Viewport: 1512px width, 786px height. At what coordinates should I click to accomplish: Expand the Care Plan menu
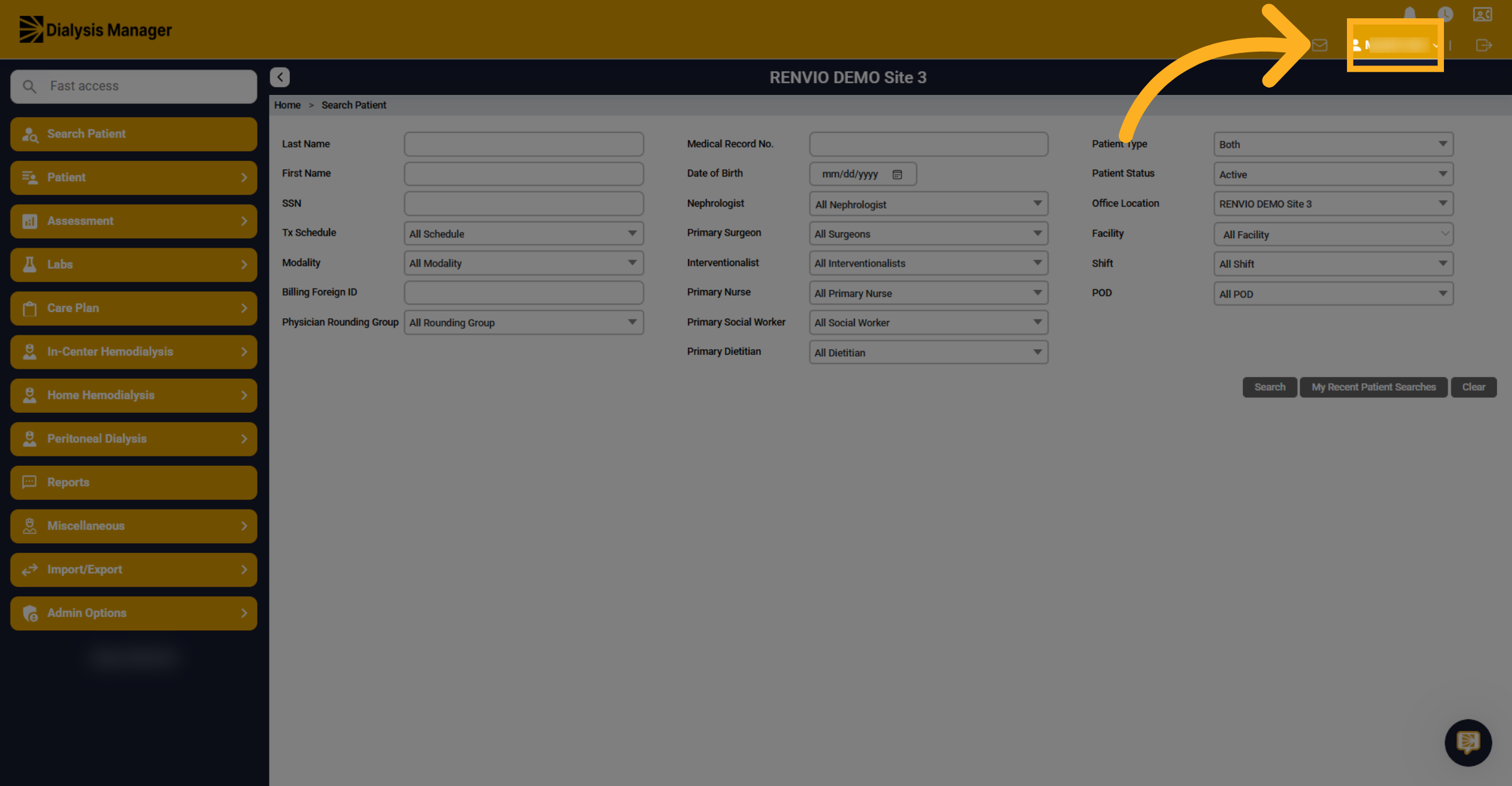[x=134, y=308]
